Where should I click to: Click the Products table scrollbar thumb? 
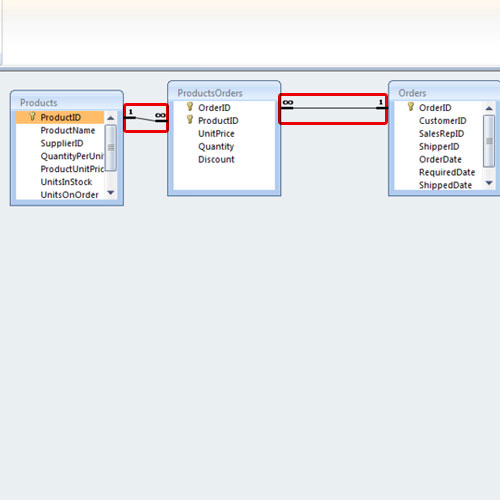[x=111, y=148]
